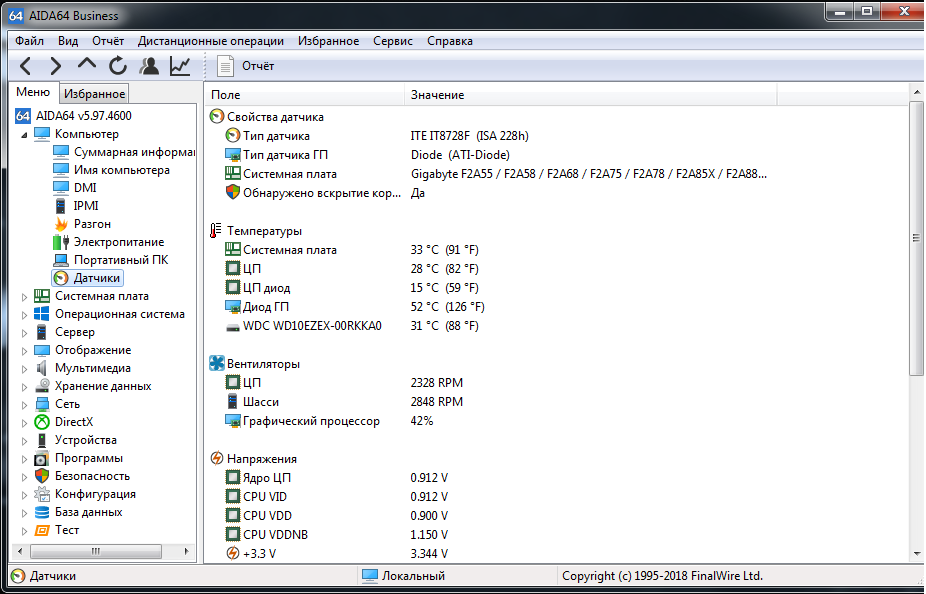This screenshot has width=926, height=594.
Task: Expand the Отображение tree node
Action: pos(24,351)
